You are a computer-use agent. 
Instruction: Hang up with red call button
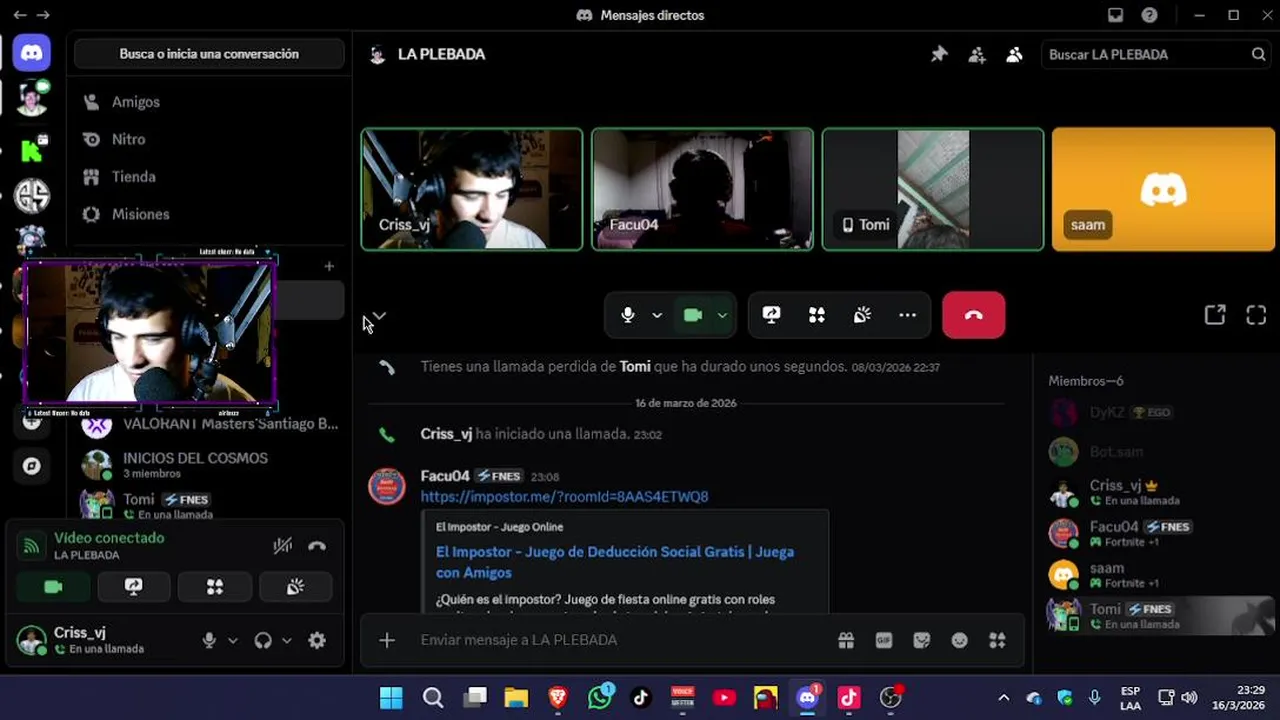pyautogui.click(x=973, y=315)
